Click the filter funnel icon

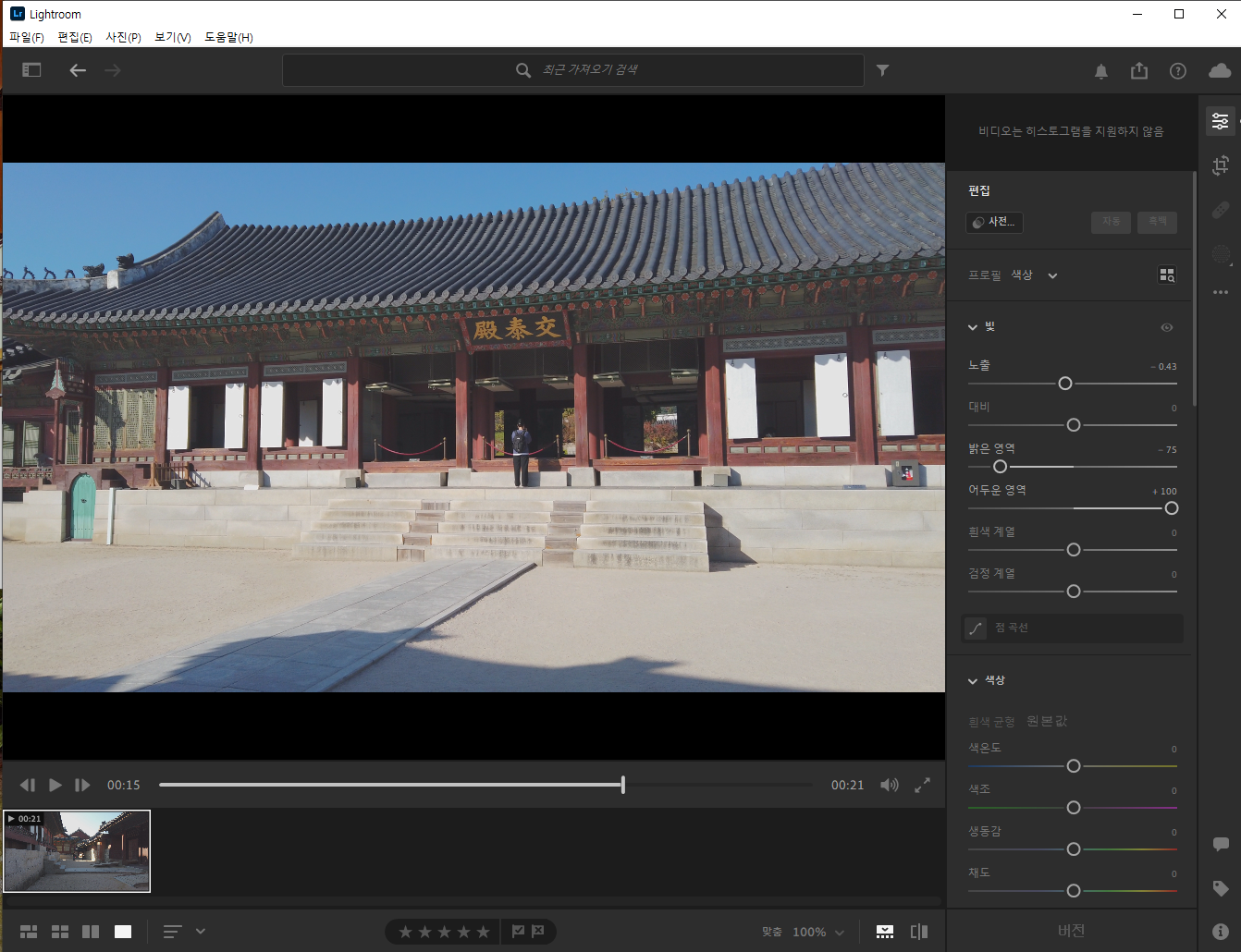tap(883, 70)
